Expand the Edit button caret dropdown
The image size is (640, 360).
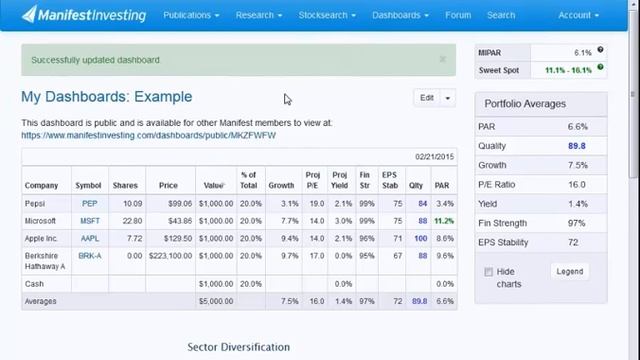(x=448, y=98)
